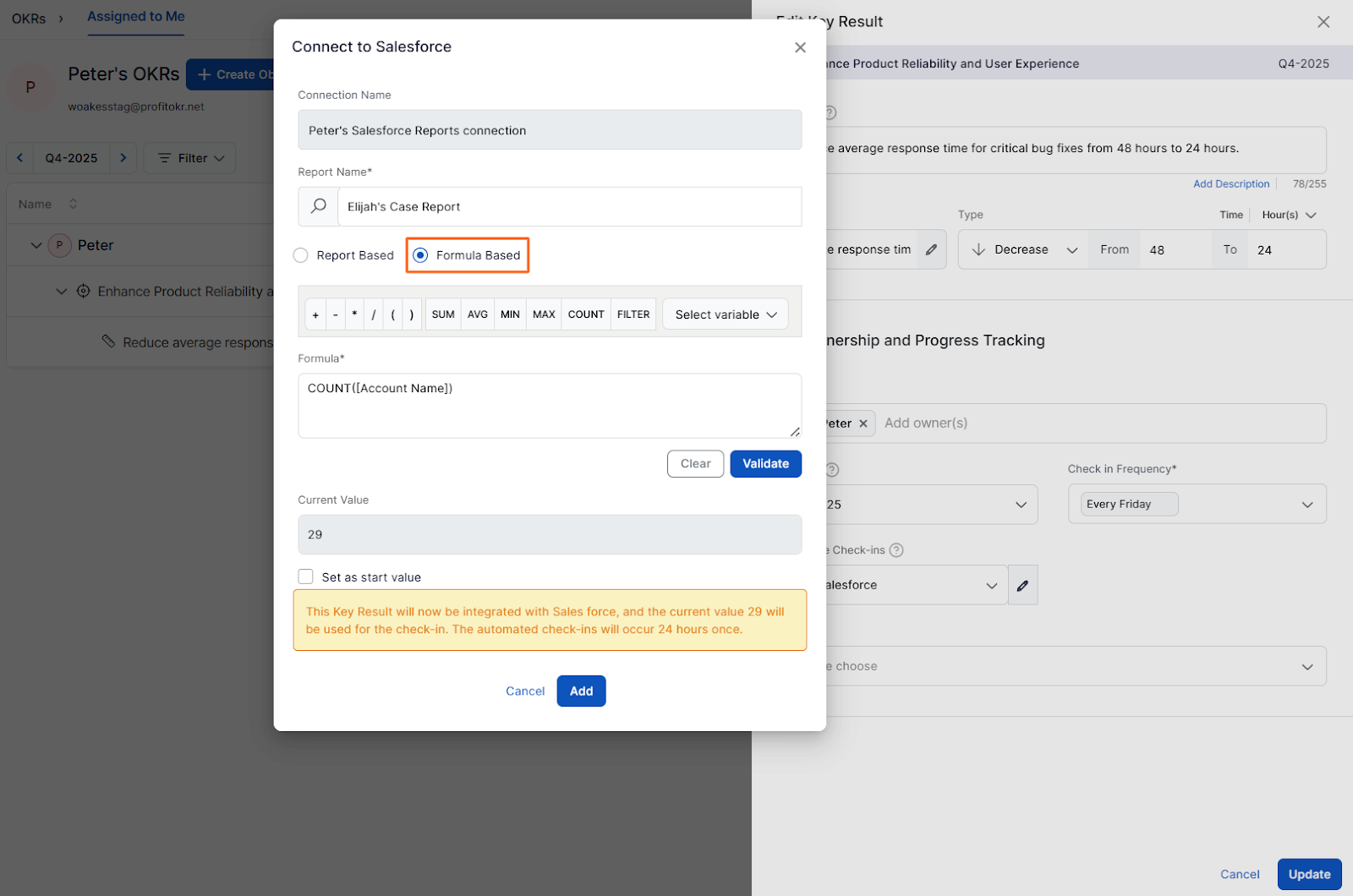Click the Report Name input field
This screenshot has width=1353, height=896.
pyautogui.click(x=569, y=206)
